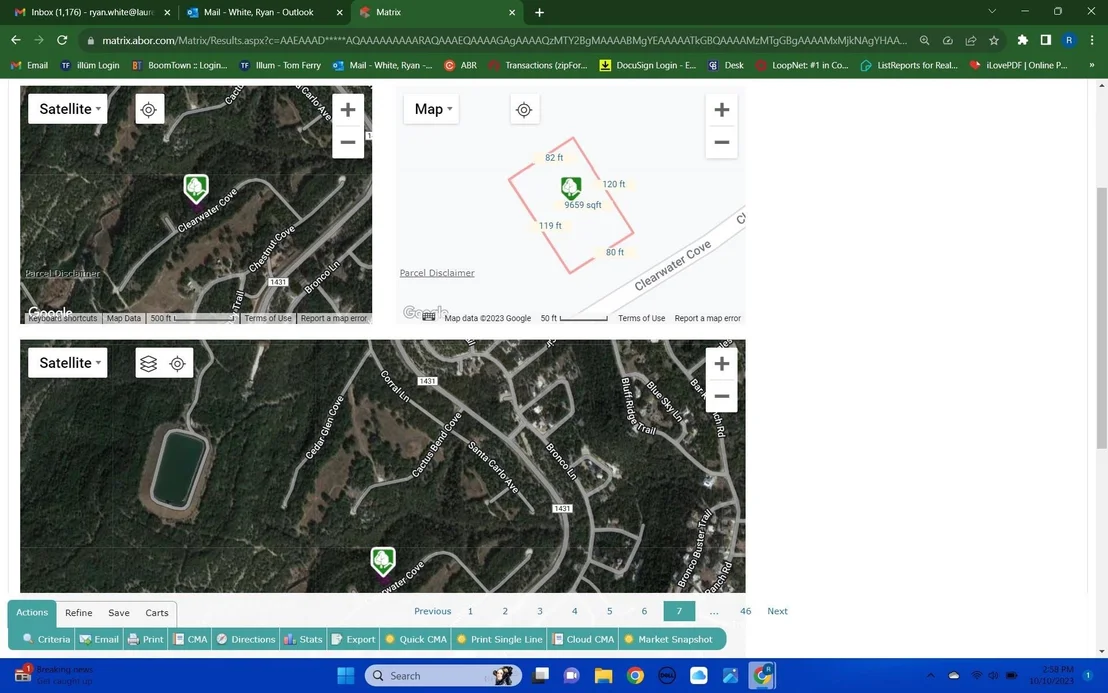The image size is (1108, 693).
Task: Zoom in on the top-left satellite map
Action: [x=348, y=109]
